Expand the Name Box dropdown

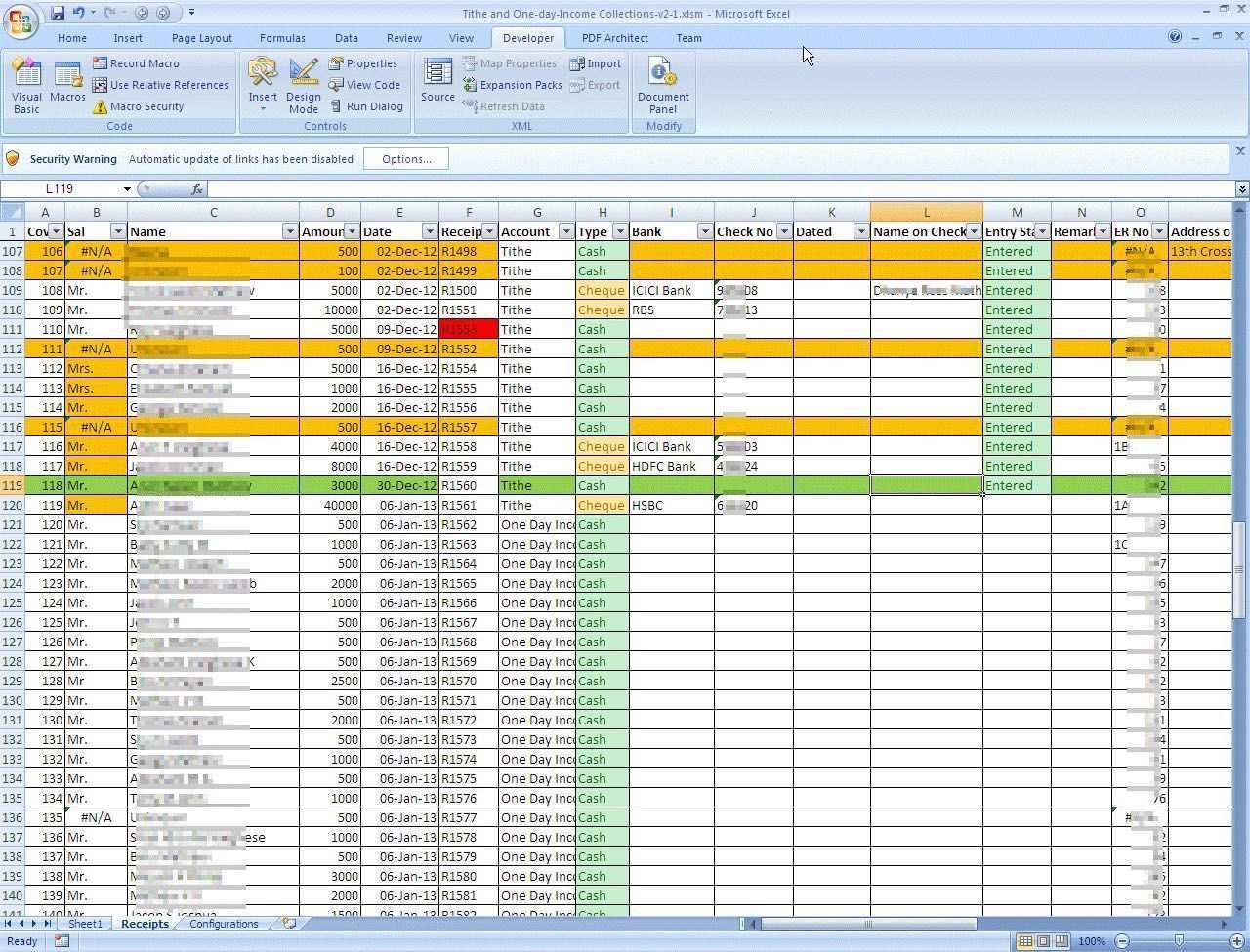point(127,189)
